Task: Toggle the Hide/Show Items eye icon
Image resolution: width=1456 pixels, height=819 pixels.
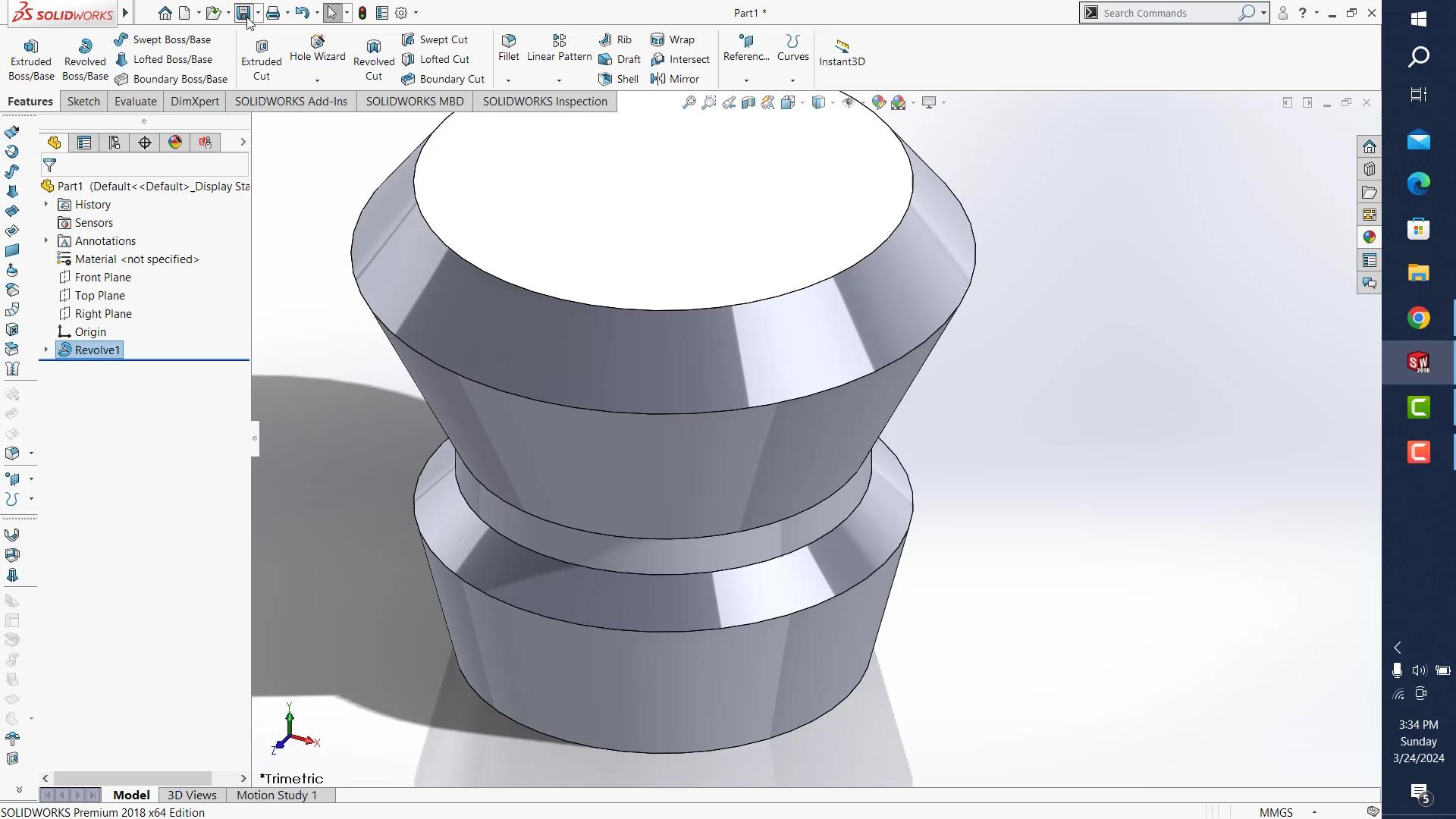Action: click(x=849, y=102)
